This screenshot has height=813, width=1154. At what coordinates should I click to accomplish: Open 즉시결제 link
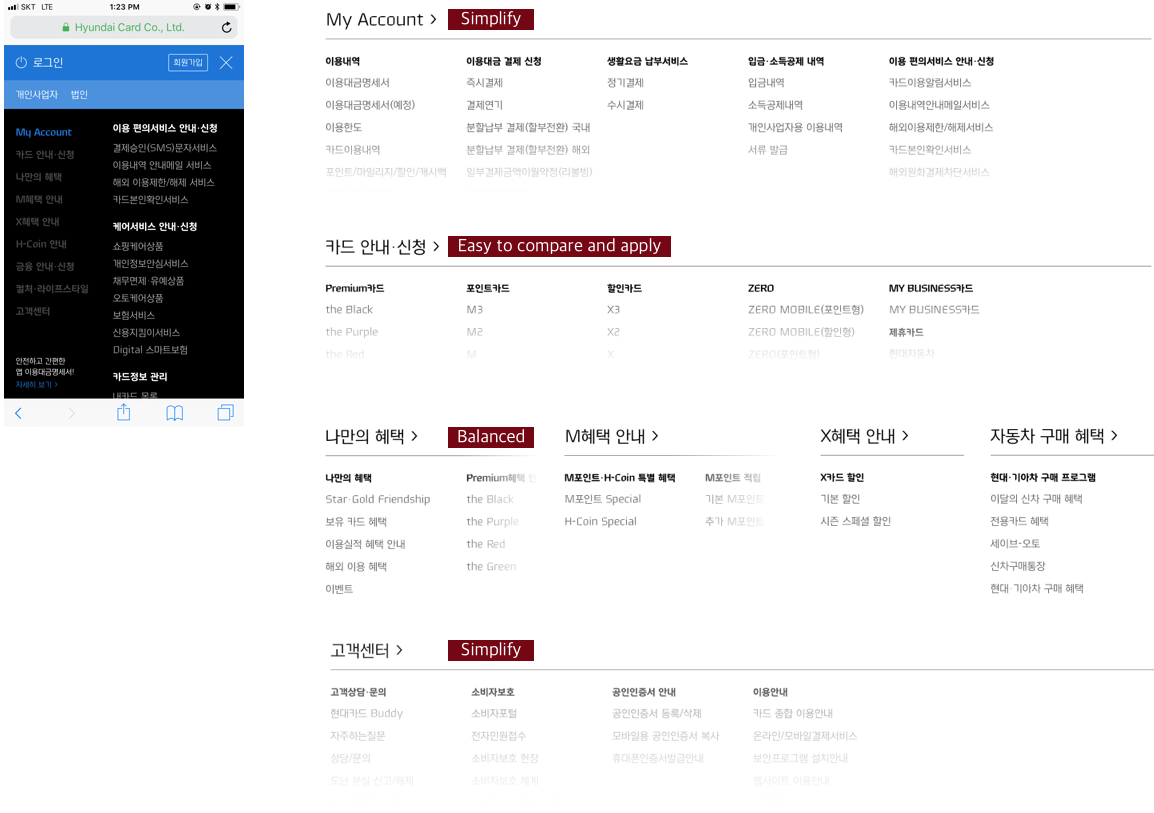[484, 83]
